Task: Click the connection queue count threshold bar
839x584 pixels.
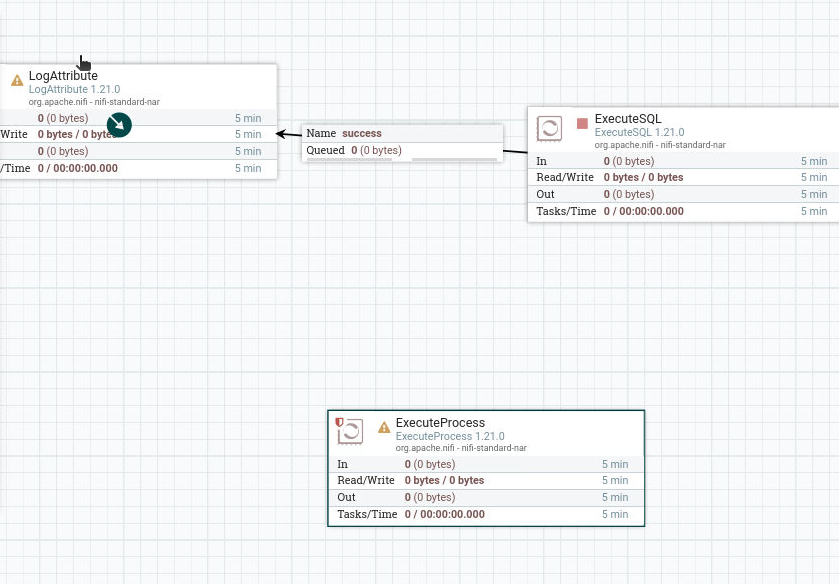Action: 349,160
